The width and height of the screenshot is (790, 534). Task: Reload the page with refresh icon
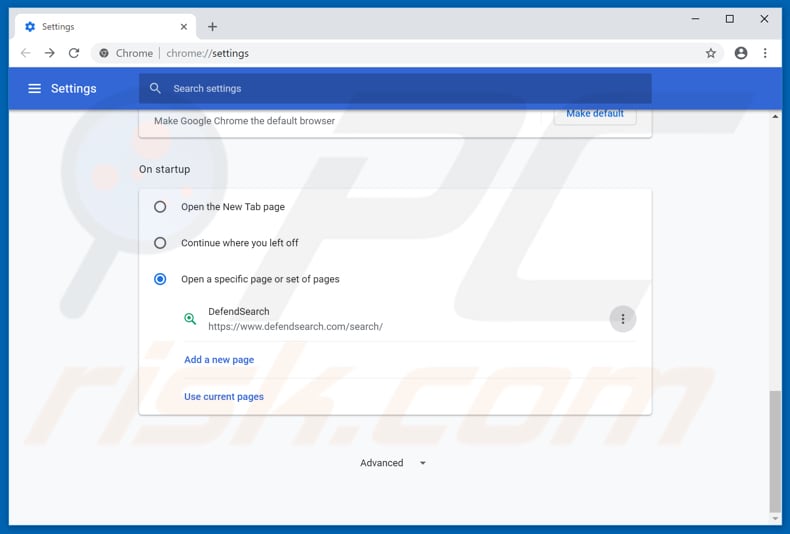[74, 53]
